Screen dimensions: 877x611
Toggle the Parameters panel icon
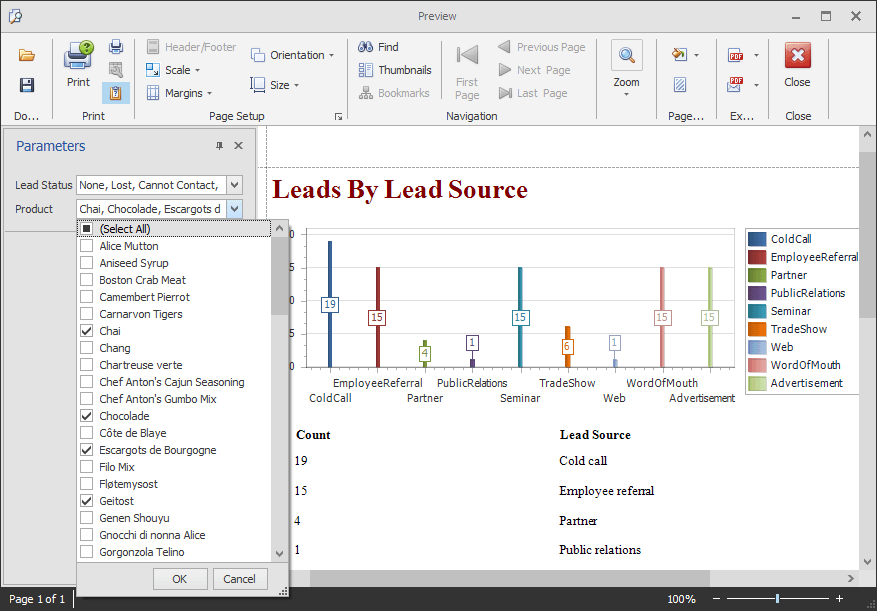point(116,93)
